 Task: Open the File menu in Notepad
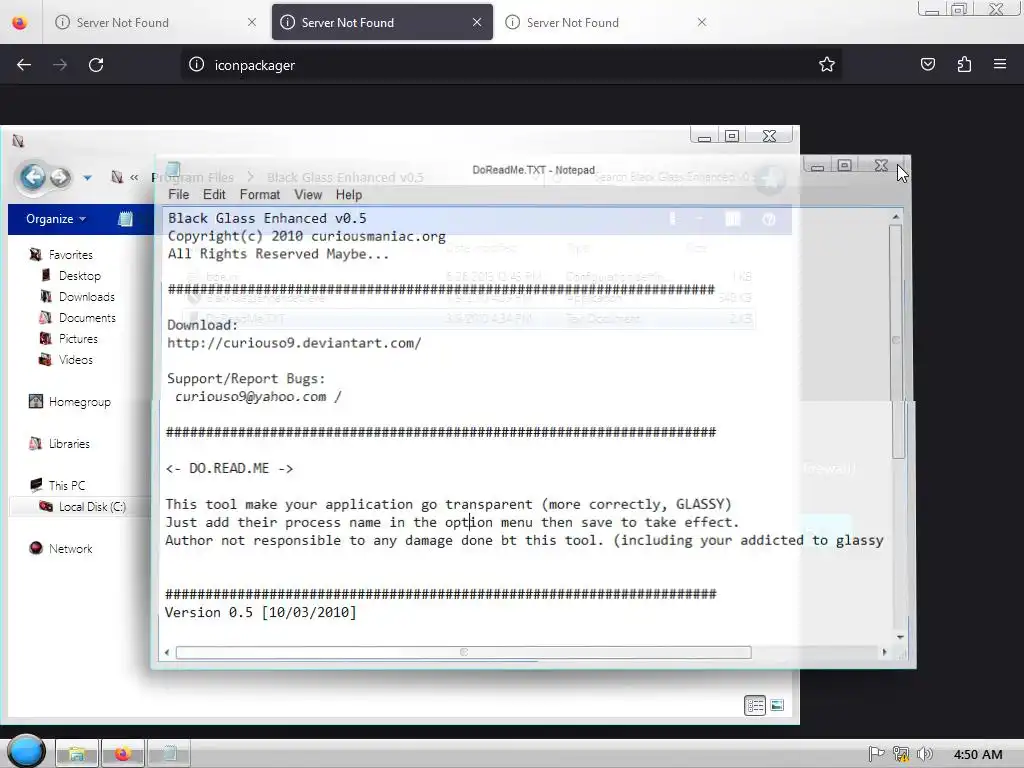[x=178, y=195]
